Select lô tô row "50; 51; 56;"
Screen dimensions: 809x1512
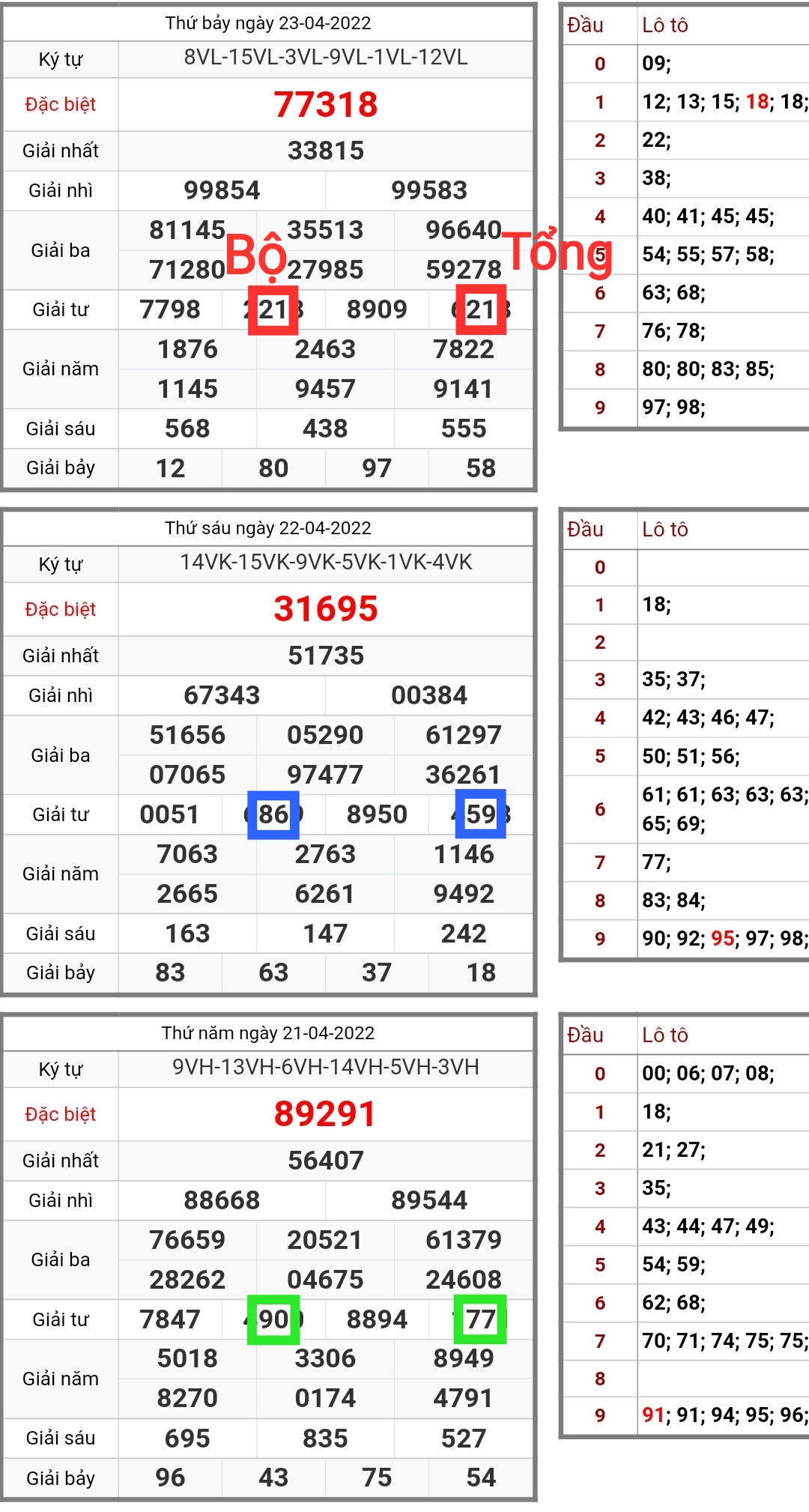point(691,756)
